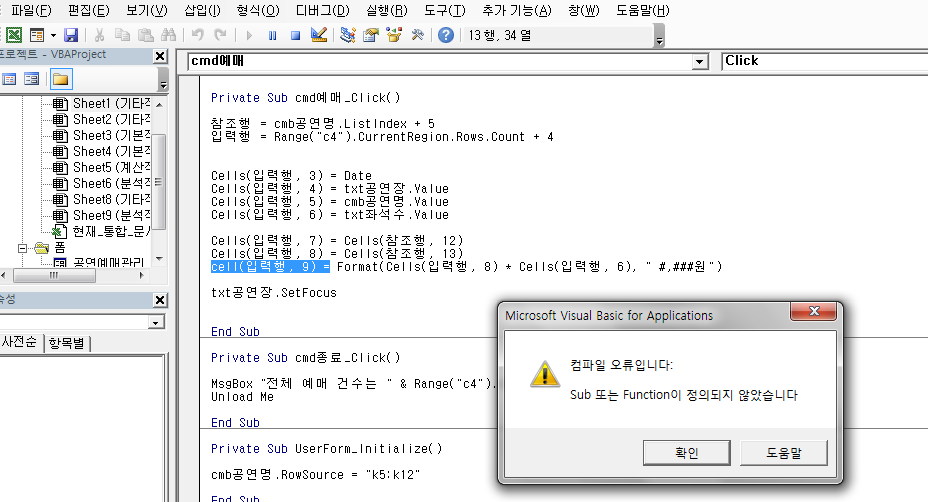The image size is (928, 502).
Task: Switch to Excel view icon
Action: click(14, 35)
